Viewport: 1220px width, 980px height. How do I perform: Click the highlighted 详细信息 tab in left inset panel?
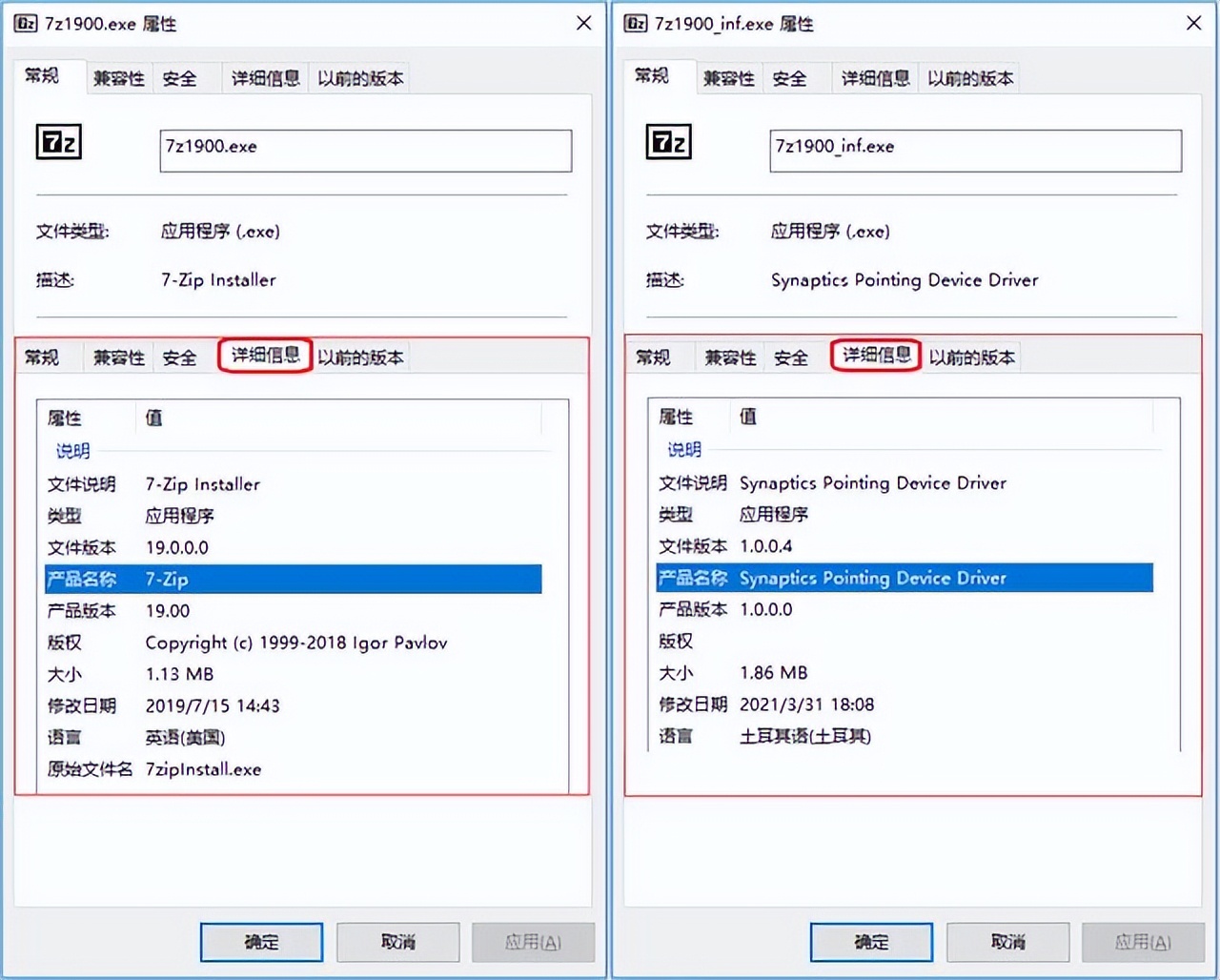tap(265, 356)
